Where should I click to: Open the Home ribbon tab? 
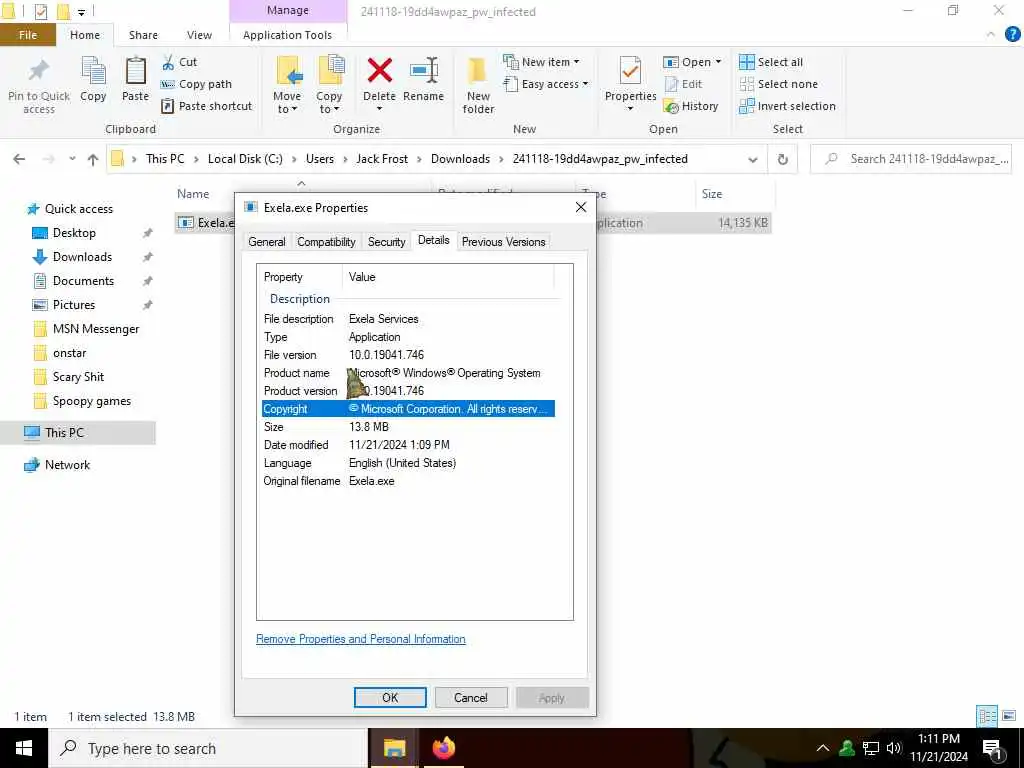(x=85, y=35)
